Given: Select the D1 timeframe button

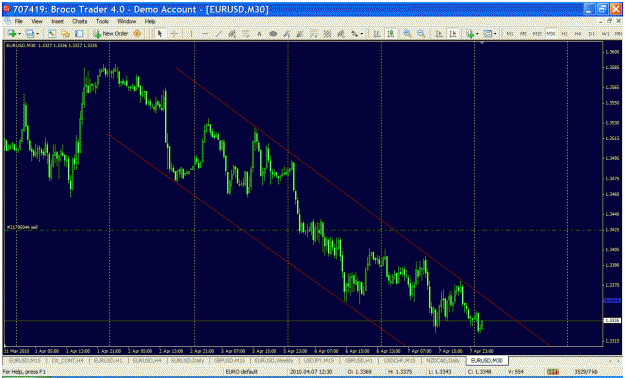Looking at the screenshot, I should (592, 34).
